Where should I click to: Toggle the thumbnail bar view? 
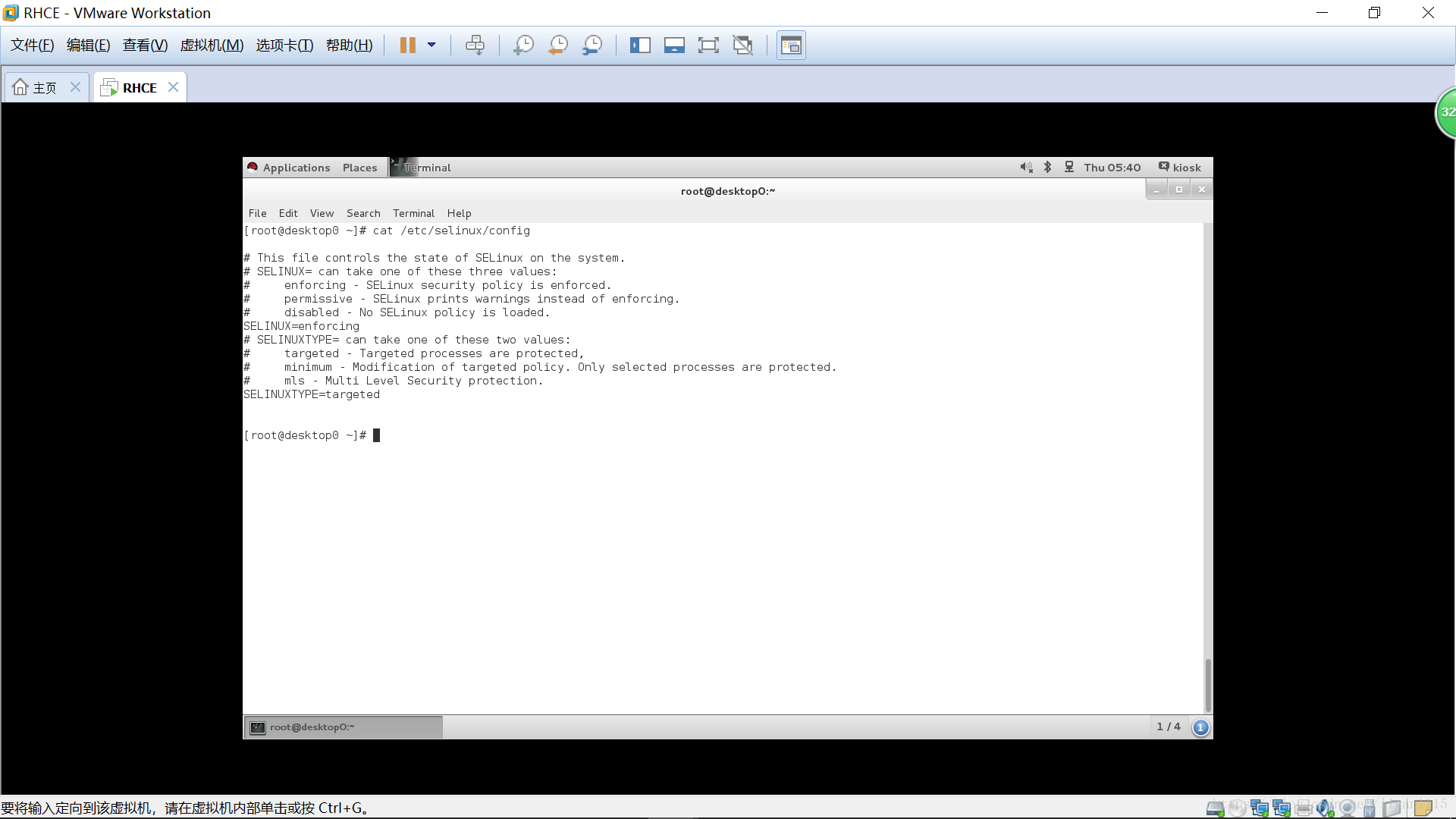[x=674, y=45]
